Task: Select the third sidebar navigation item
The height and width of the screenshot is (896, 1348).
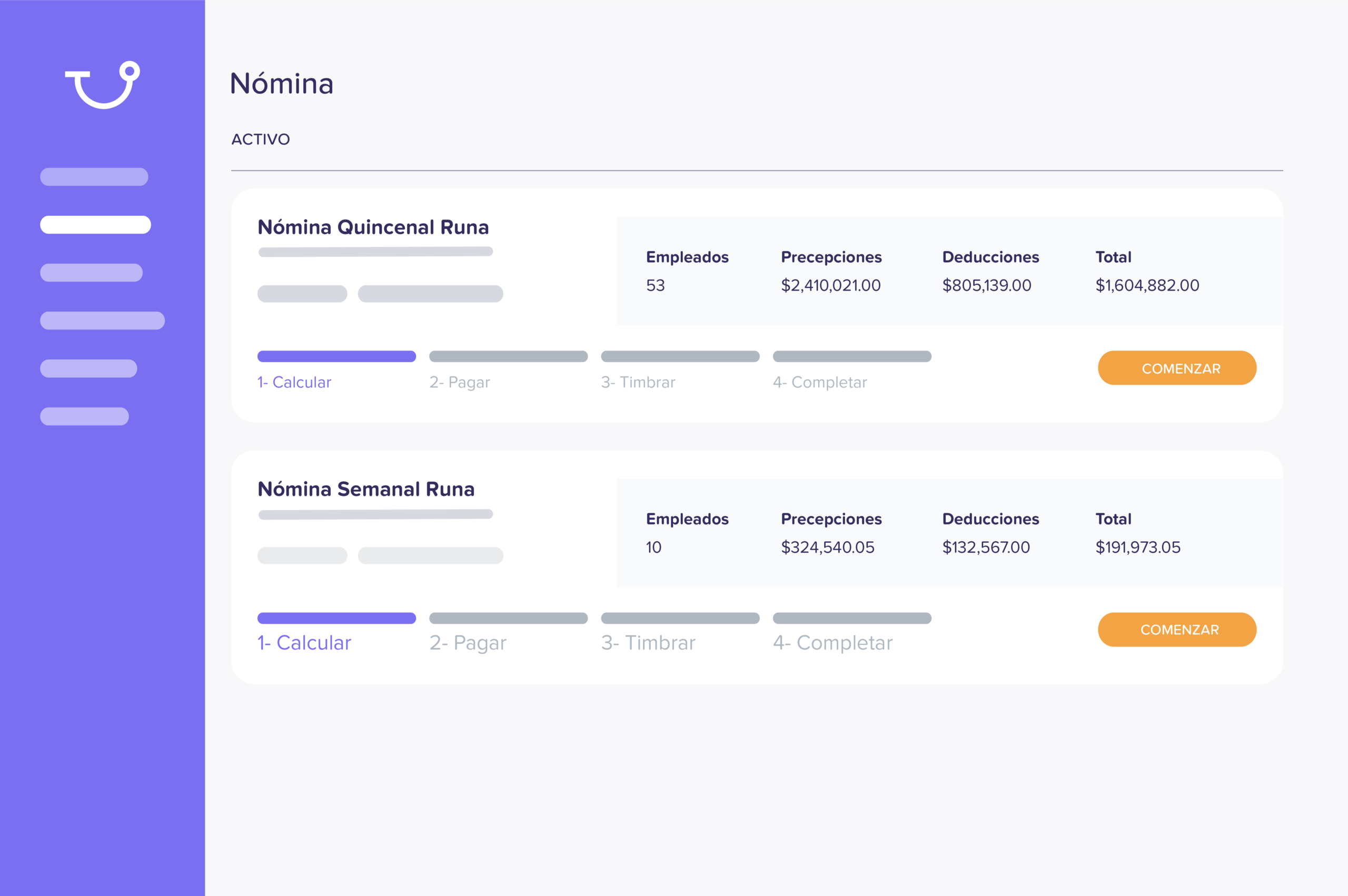Action: click(x=92, y=272)
